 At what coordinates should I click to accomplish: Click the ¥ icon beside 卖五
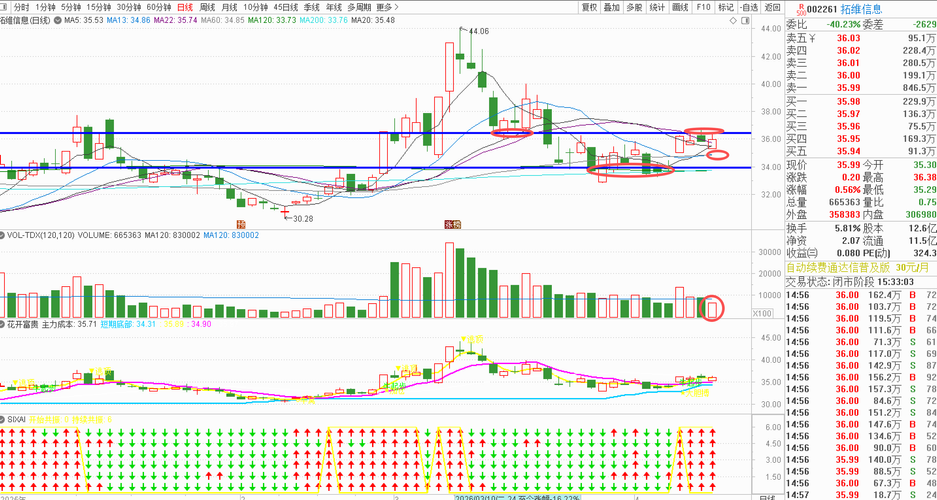click(812, 38)
